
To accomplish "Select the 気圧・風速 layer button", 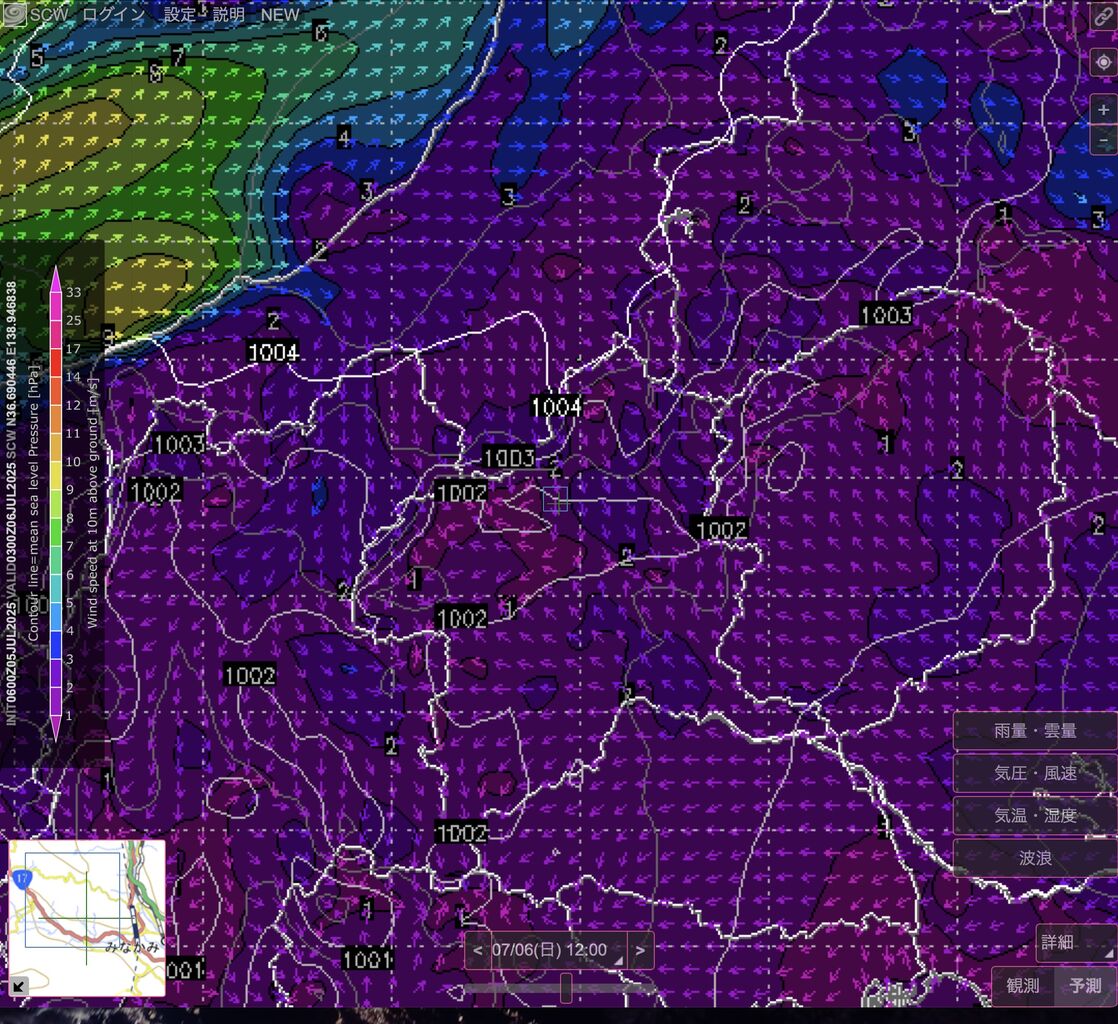I will (1035, 773).
